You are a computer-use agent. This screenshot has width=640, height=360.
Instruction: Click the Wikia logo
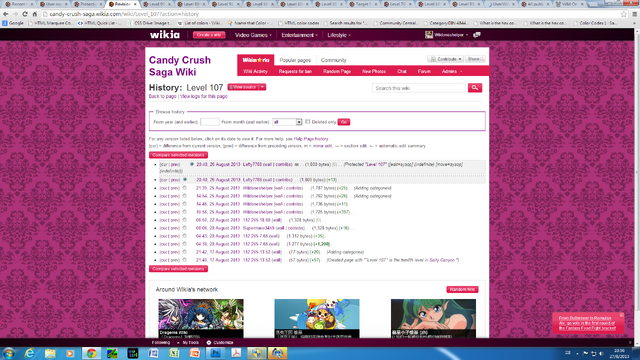(x=164, y=35)
